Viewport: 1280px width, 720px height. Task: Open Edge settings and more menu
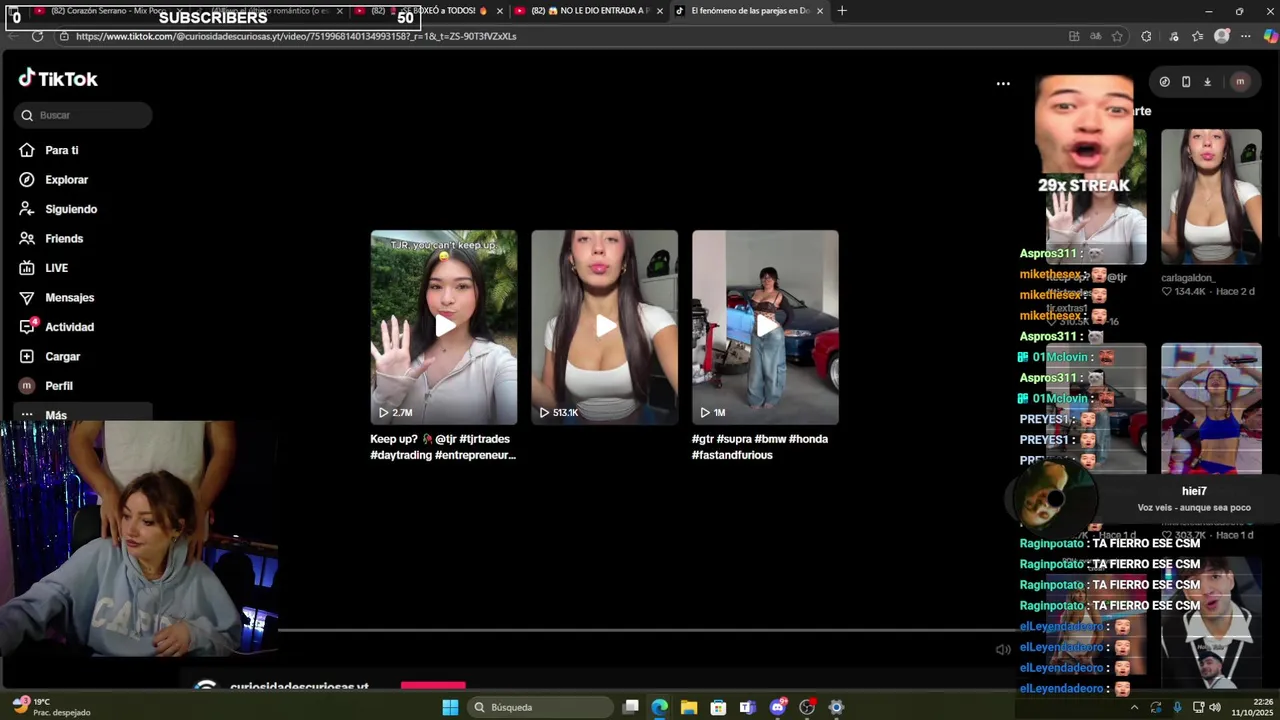[1246, 36]
